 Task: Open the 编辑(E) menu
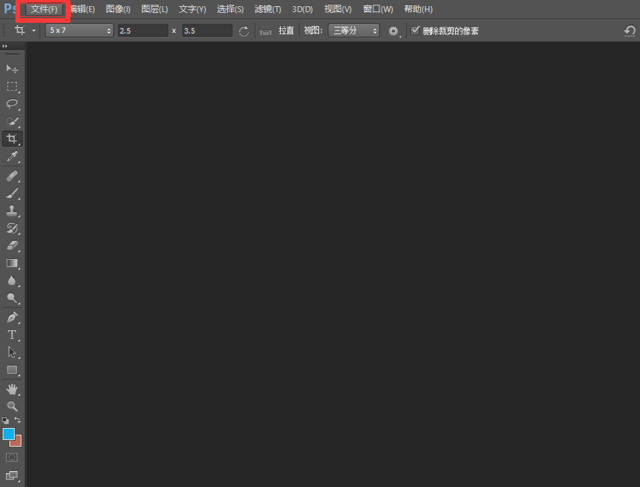[83, 9]
